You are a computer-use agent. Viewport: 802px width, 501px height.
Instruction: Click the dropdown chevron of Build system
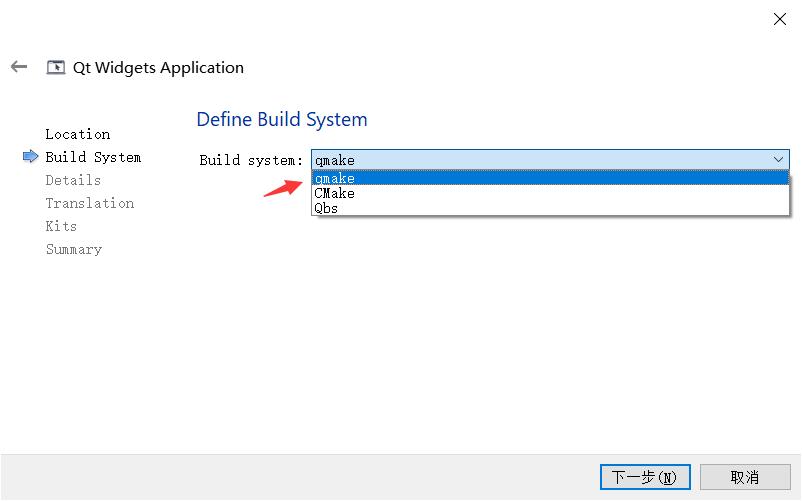click(x=778, y=160)
